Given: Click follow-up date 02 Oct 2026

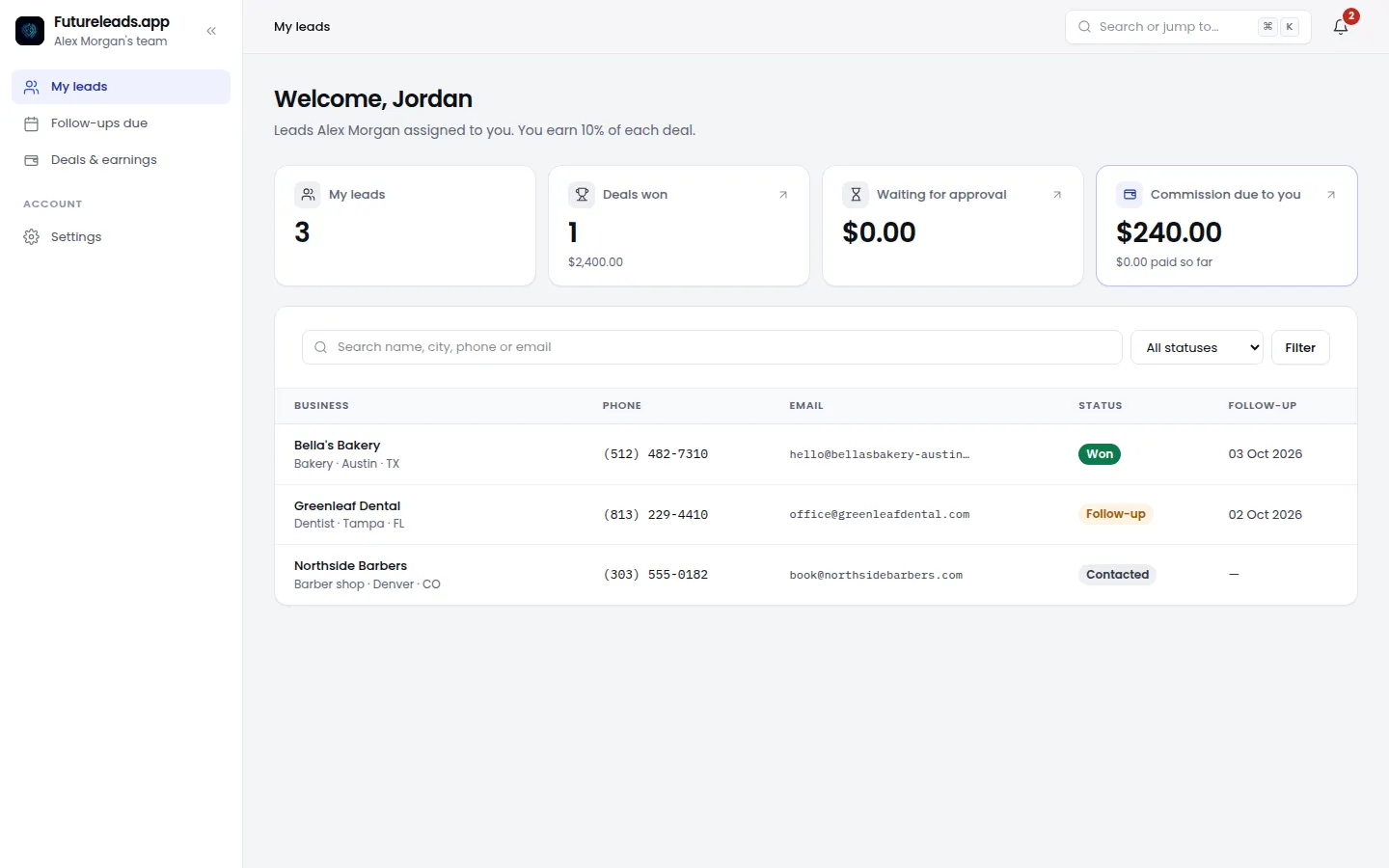Looking at the screenshot, I should (1266, 515).
